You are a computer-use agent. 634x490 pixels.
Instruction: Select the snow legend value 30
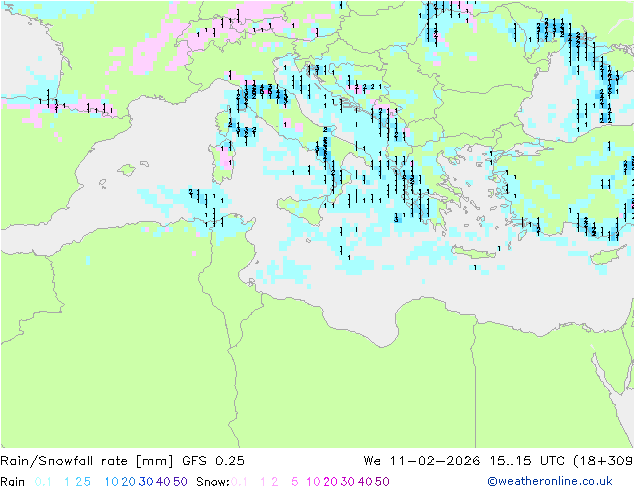pyautogui.click(x=348, y=482)
